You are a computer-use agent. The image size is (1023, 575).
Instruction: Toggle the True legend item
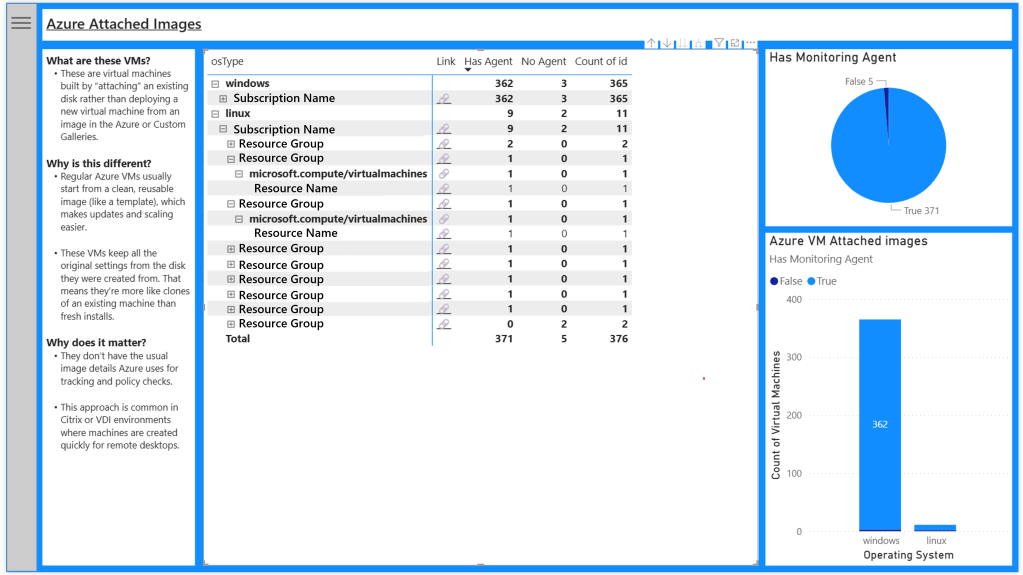coord(822,281)
